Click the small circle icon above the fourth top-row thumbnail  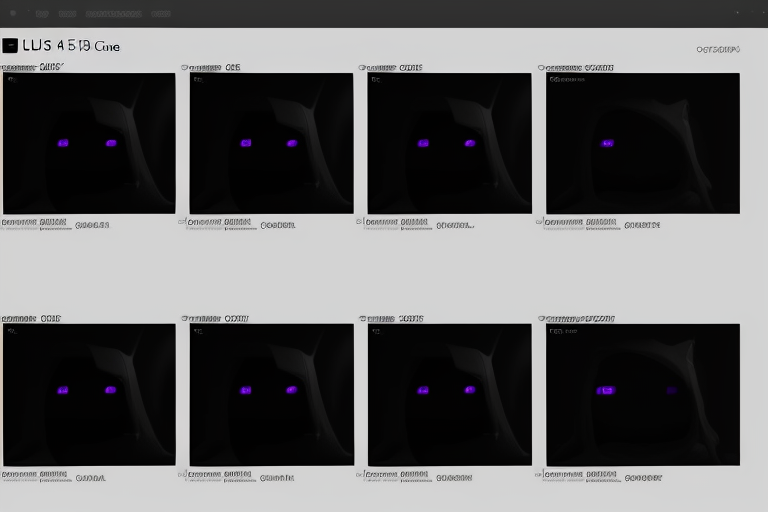[541, 68]
